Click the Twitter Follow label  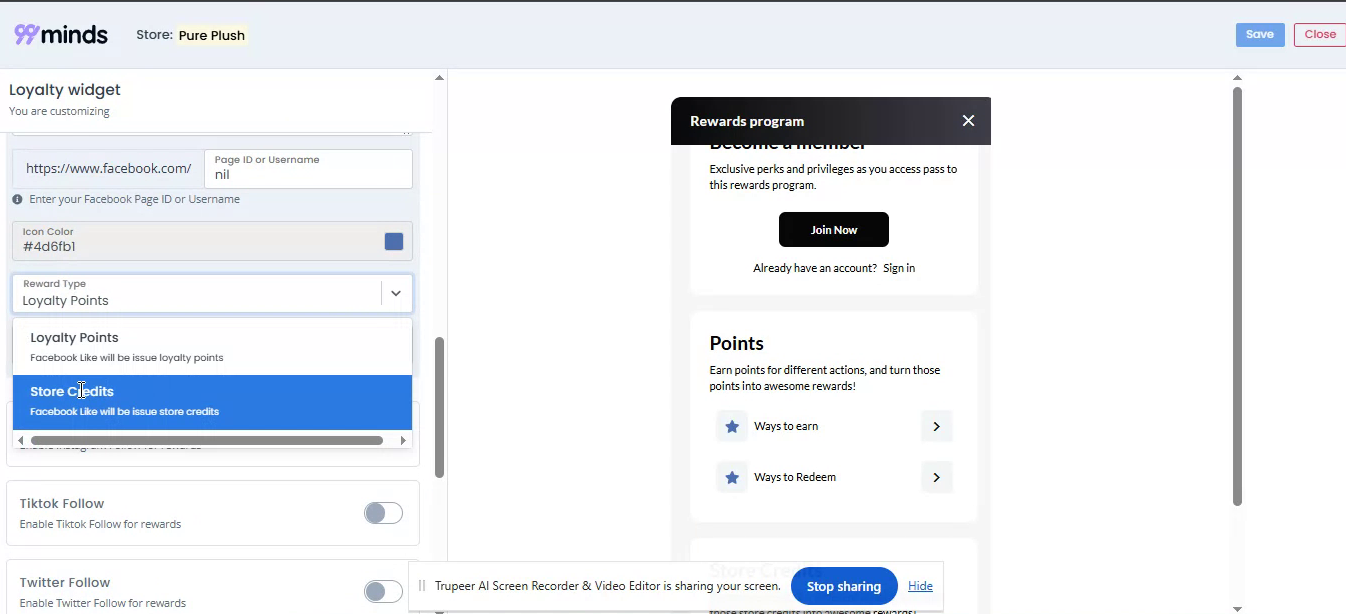pyautogui.click(x=65, y=582)
